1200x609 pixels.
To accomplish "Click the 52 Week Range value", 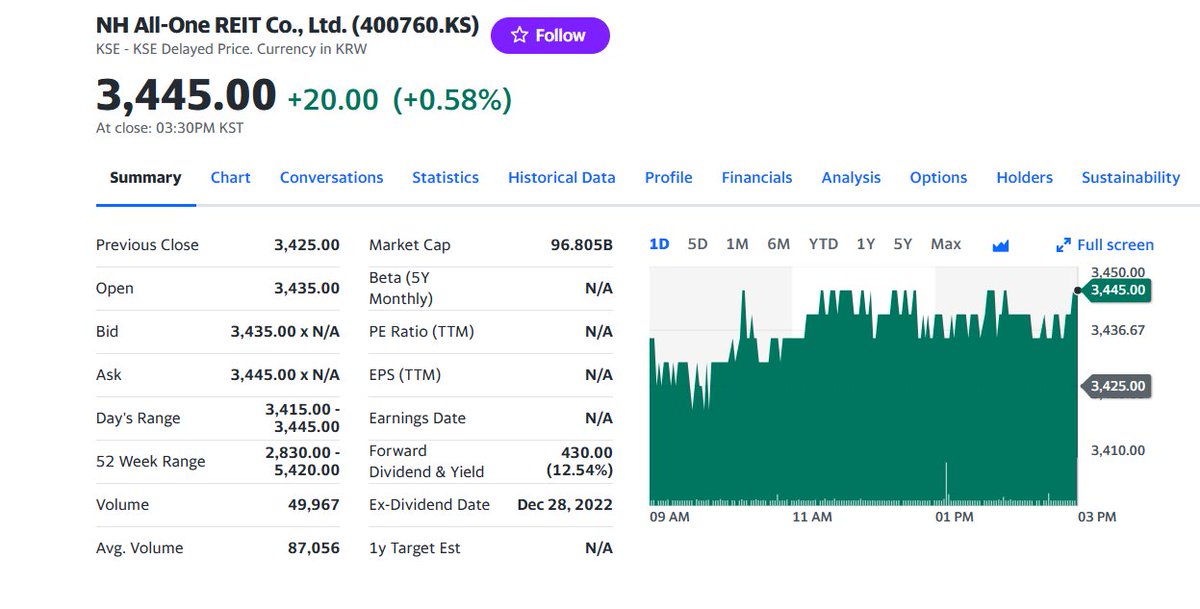I will 302,461.
